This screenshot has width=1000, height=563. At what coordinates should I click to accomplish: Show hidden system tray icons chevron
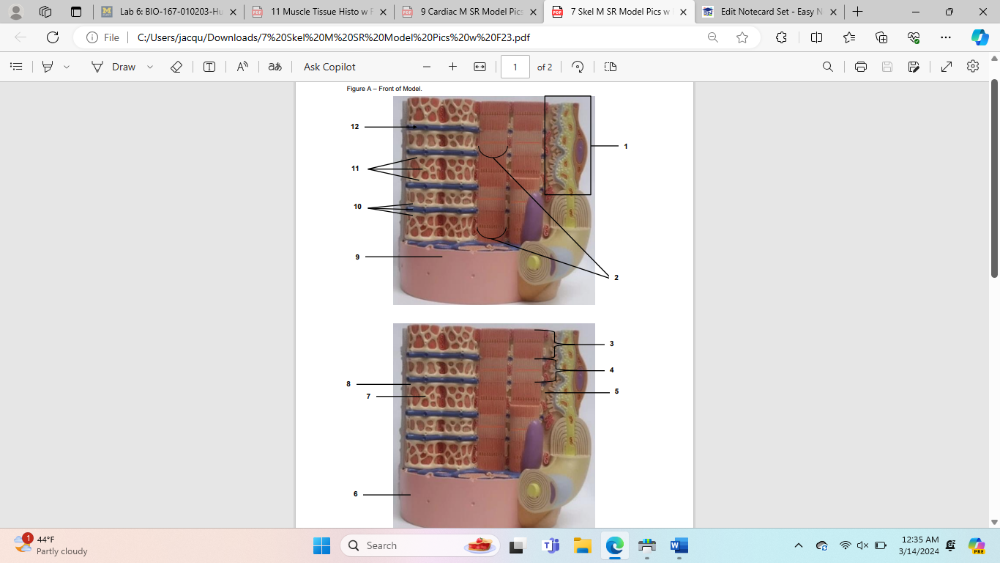click(x=798, y=546)
